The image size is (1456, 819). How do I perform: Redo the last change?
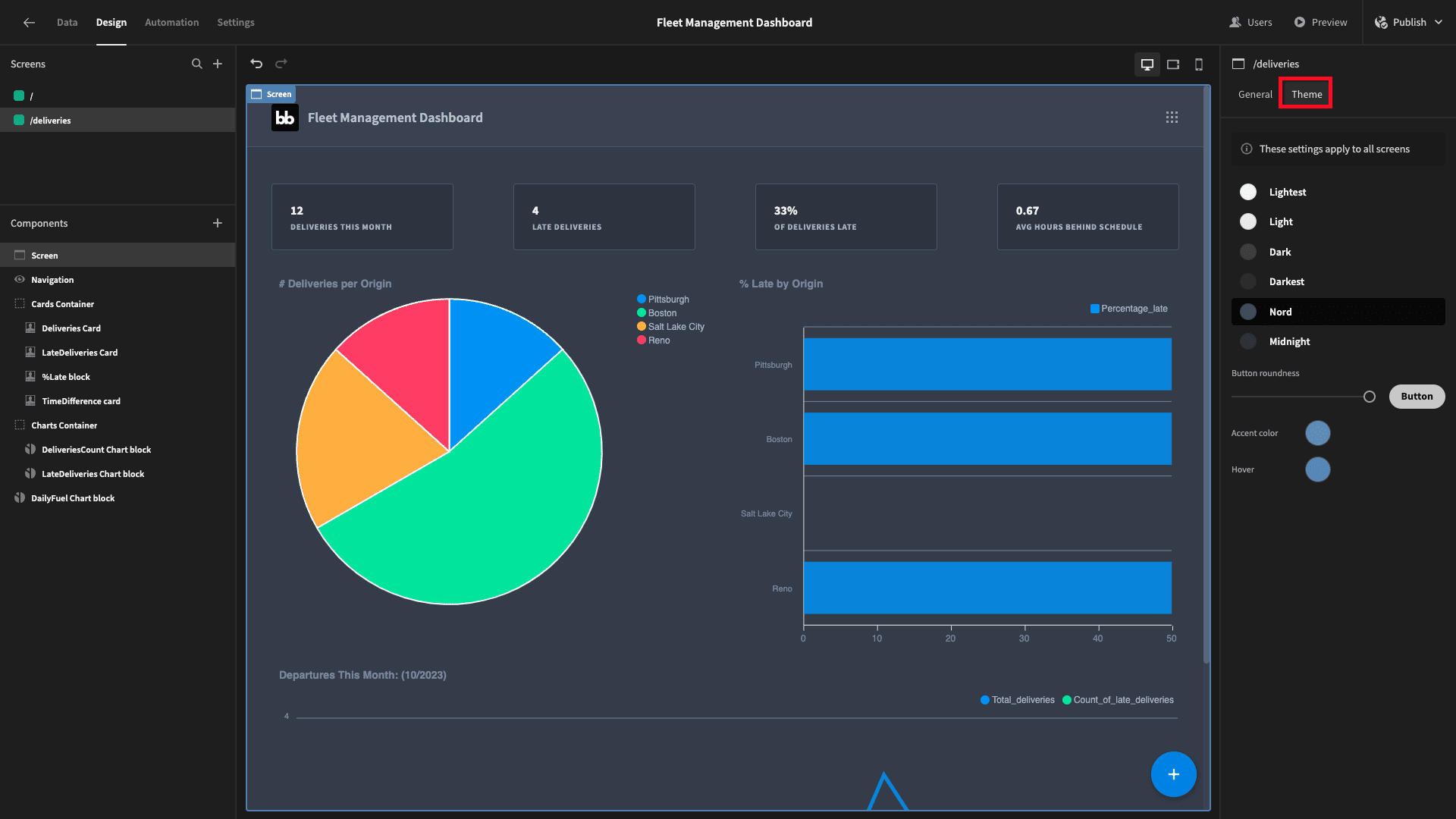click(281, 64)
